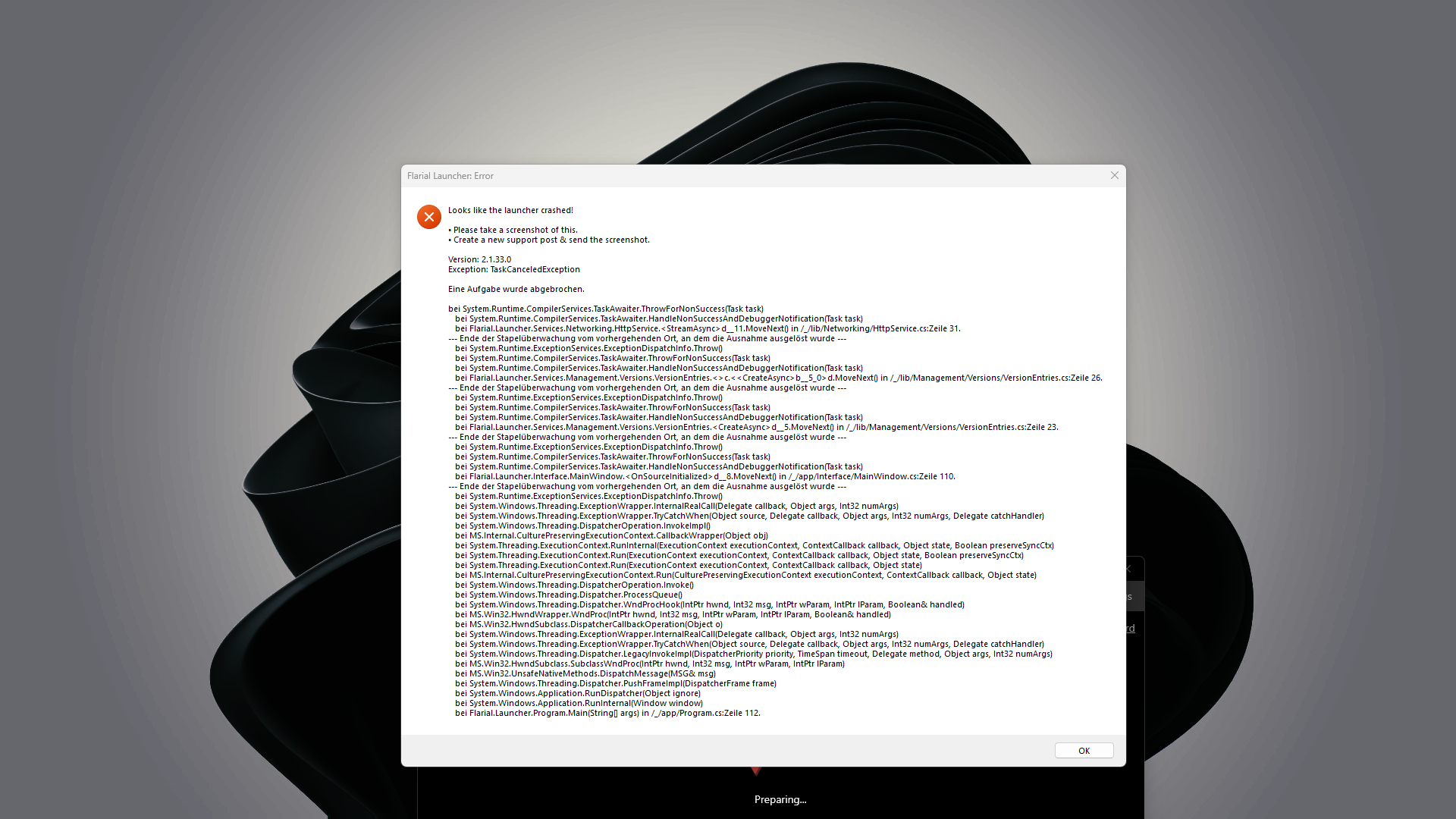Dismiss the error dialog with its X button

tap(1114, 175)
